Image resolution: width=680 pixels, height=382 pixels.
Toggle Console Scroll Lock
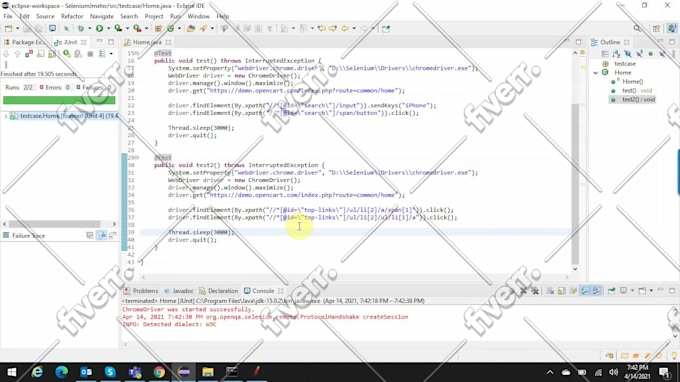(562, 291)
